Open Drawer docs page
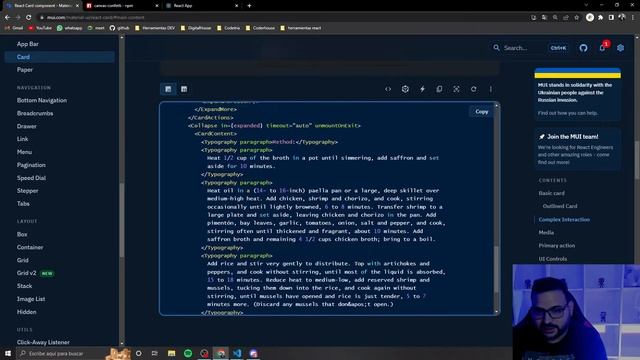The image size is (640, 360). (x=27, y=127)
